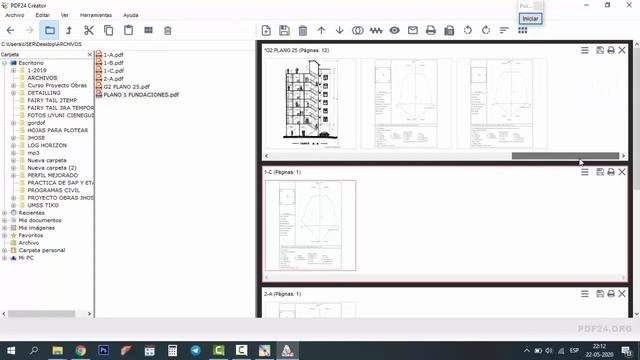The height and width of the screenshot is (360, 640).
Task: Select file 1-A.pdf
Action: click(x=113, y=55)
